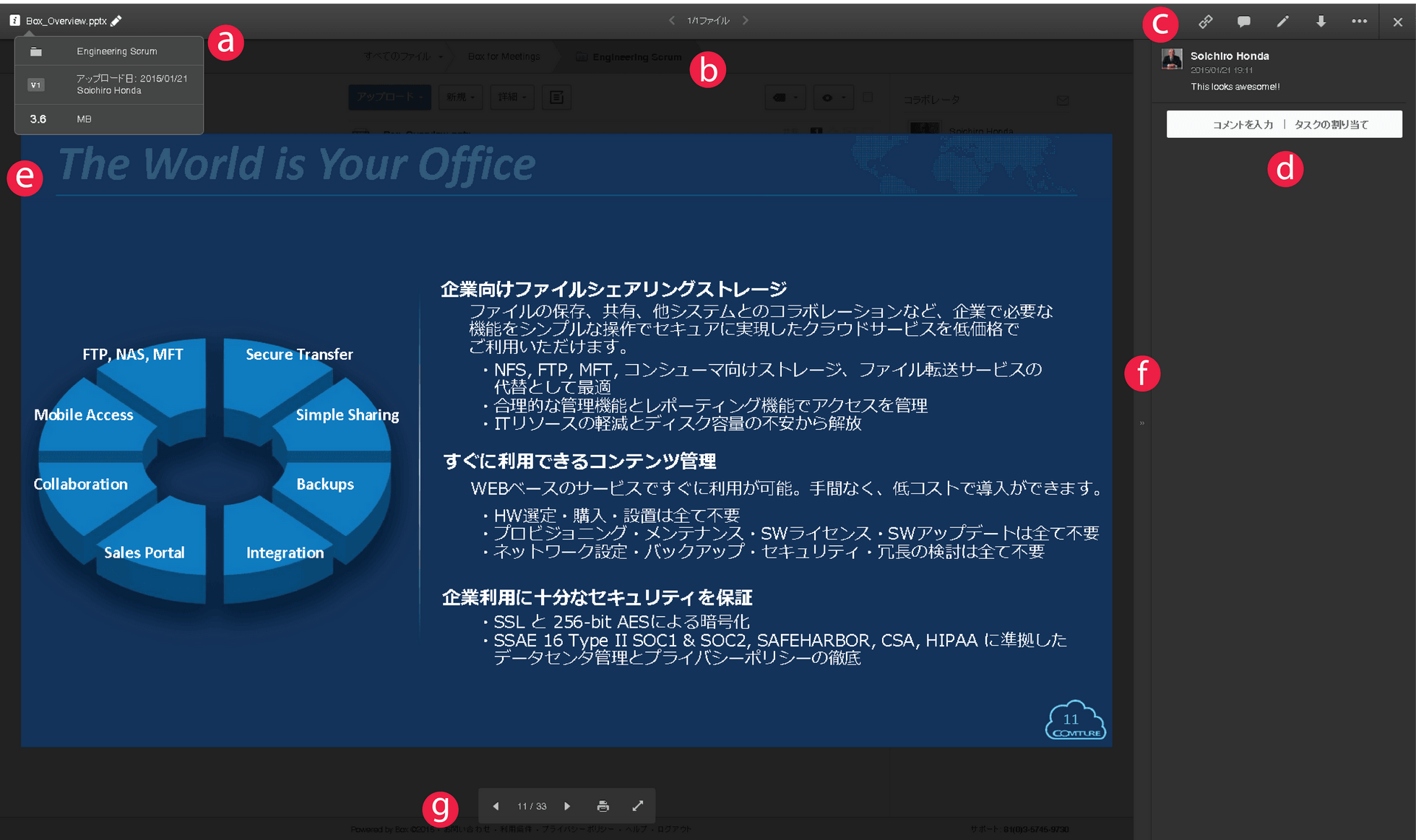Image resolution: width=1416 pixels, height=840 pixels.
Task: Download the file with the arrow icon
Action: pos(1321,22)
